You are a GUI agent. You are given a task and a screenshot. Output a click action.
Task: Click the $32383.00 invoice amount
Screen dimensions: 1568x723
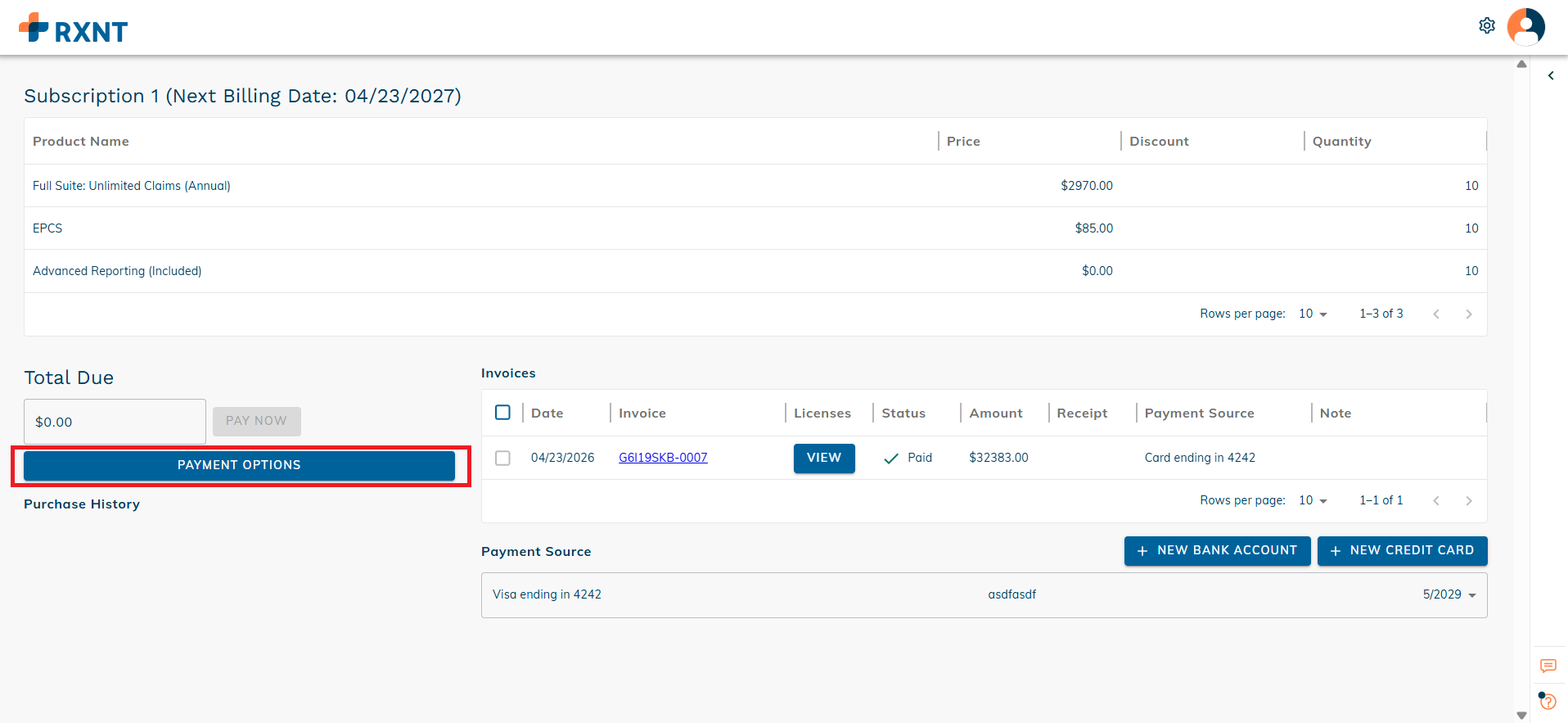pos(998,458)
